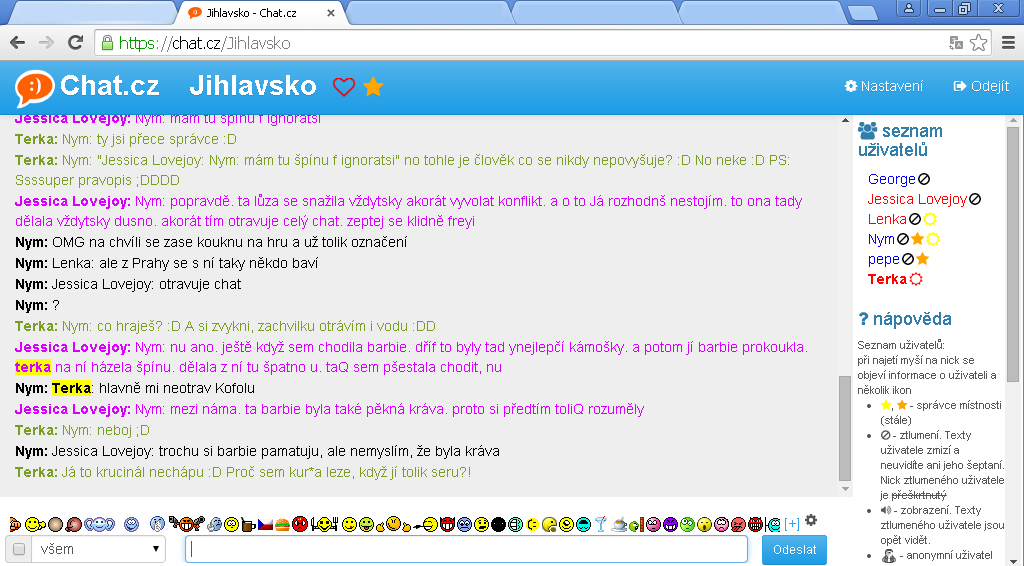
Task: Mute Jessica Lovejoy using the block icon
Action: (x=975, y=199)
